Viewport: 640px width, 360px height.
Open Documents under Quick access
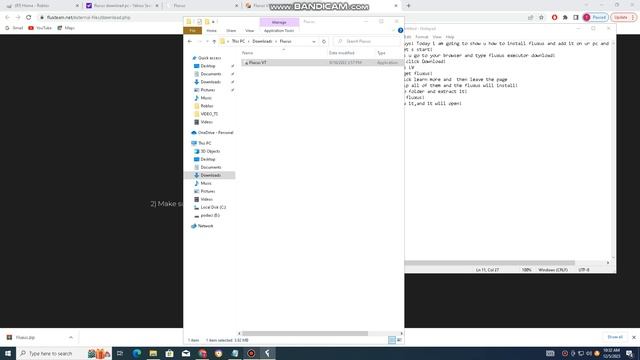pyautogui.click(x=211, y=74)
